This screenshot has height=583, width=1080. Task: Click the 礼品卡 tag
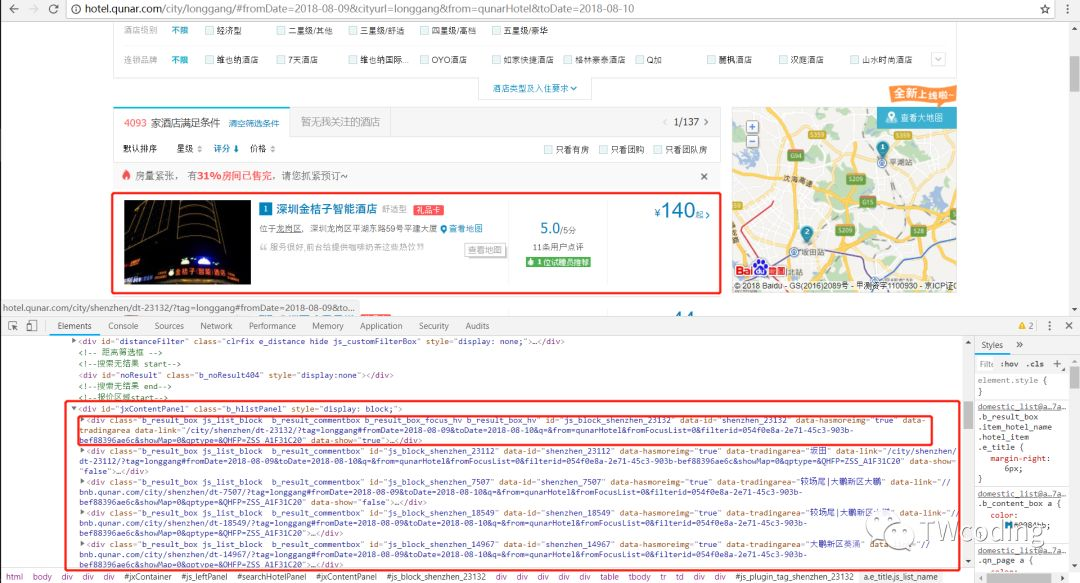[x=428, y=209]
